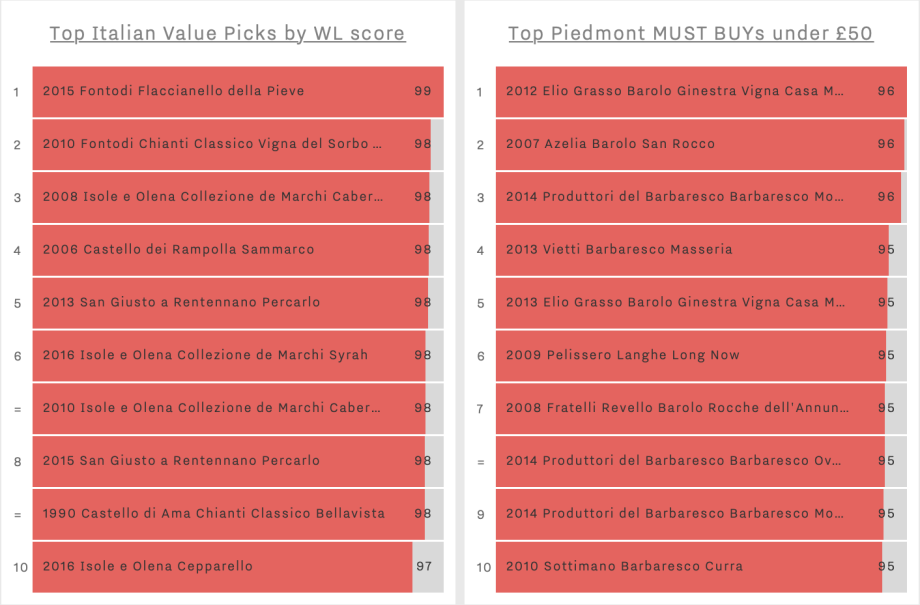Click 2008 Isole e Olena Collezione de Marchi row
The height and width of the screenshot is (605, 920).
point(238,197)
